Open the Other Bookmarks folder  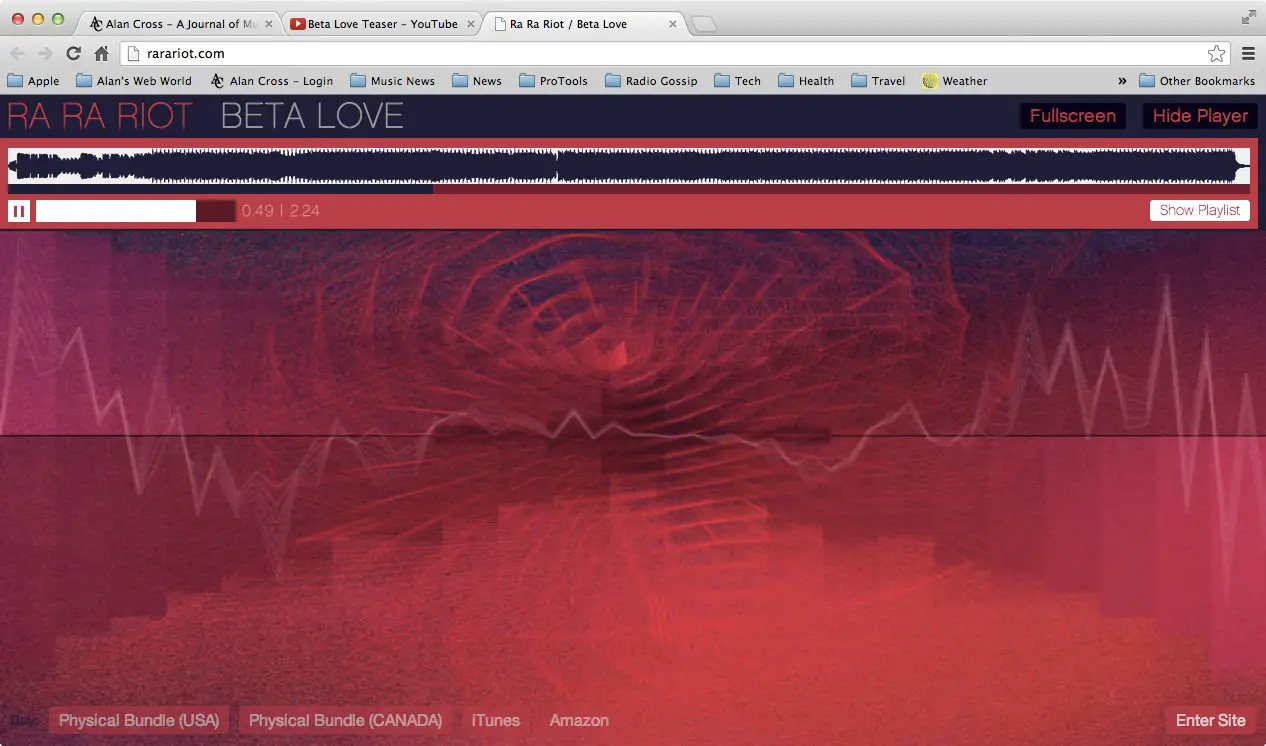(x=1197, y=81)
